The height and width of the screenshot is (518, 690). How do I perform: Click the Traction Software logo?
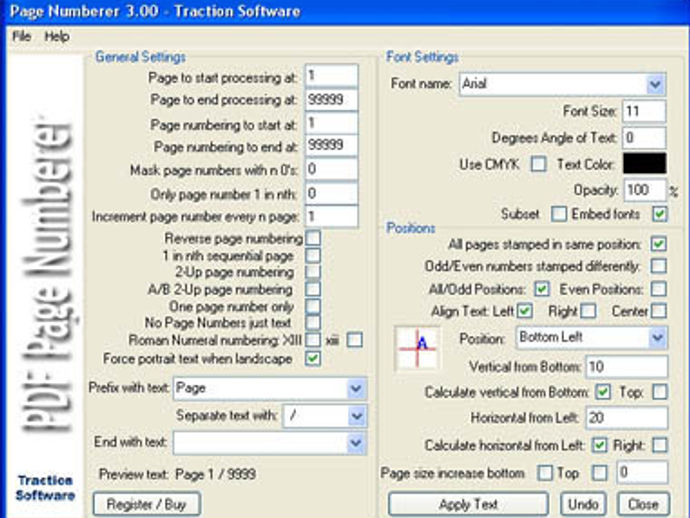click(x=45, y=488)
